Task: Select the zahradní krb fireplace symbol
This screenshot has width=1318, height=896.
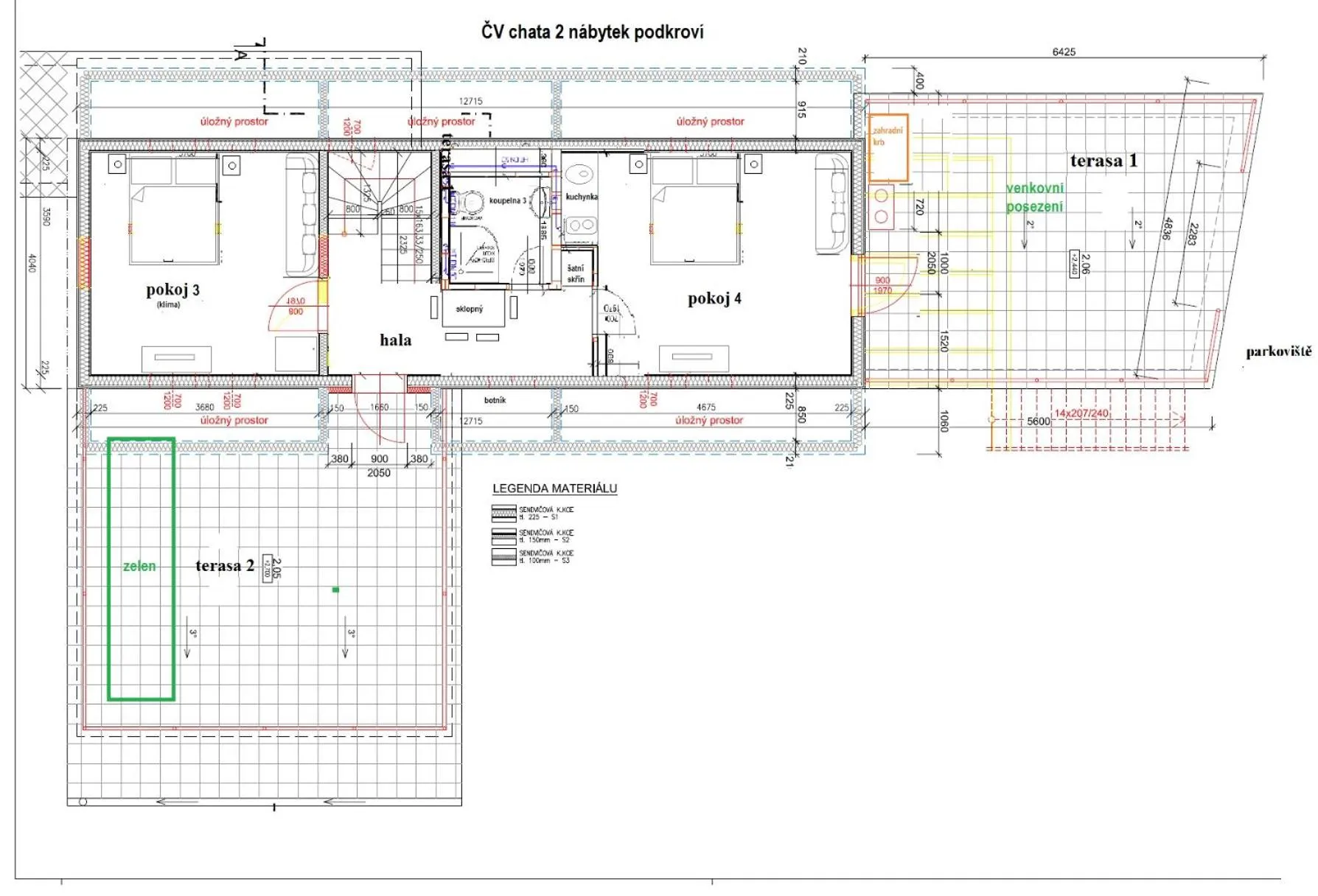Action: 888,147
